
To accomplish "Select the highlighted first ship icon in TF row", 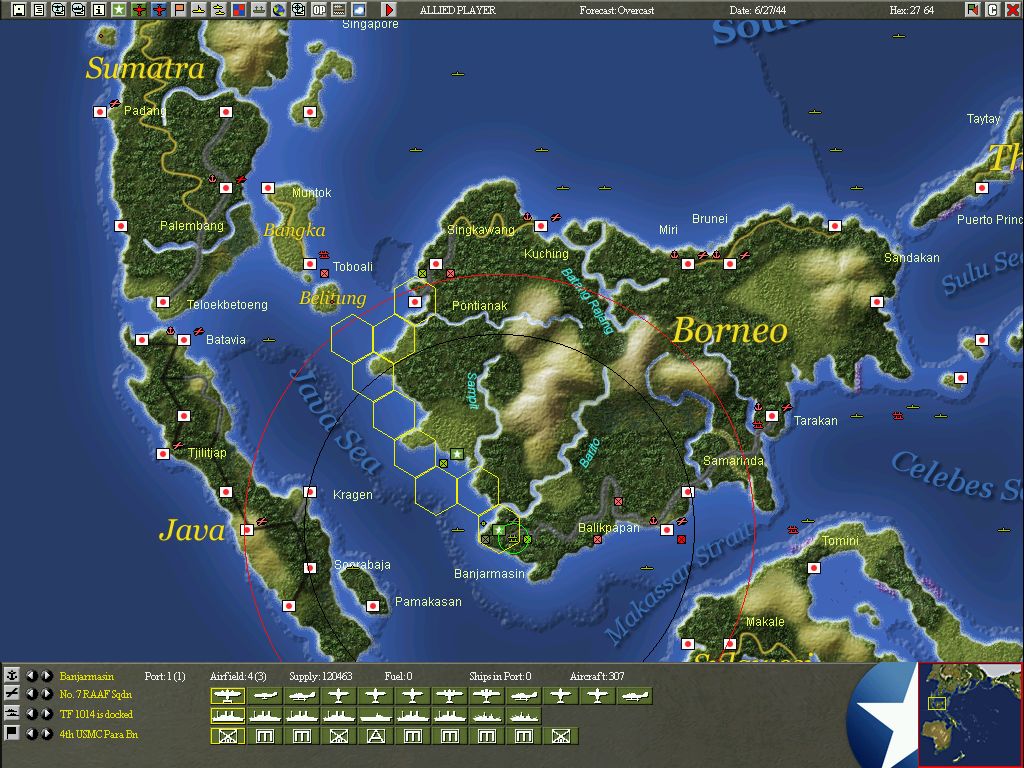I will pyautogui.click(x=227, y=716).
